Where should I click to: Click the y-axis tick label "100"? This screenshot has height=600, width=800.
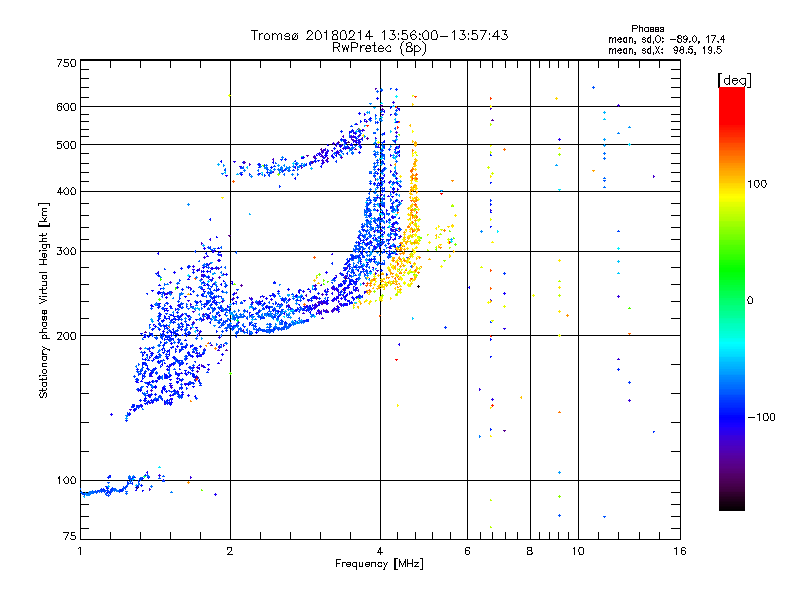[66, 481]
